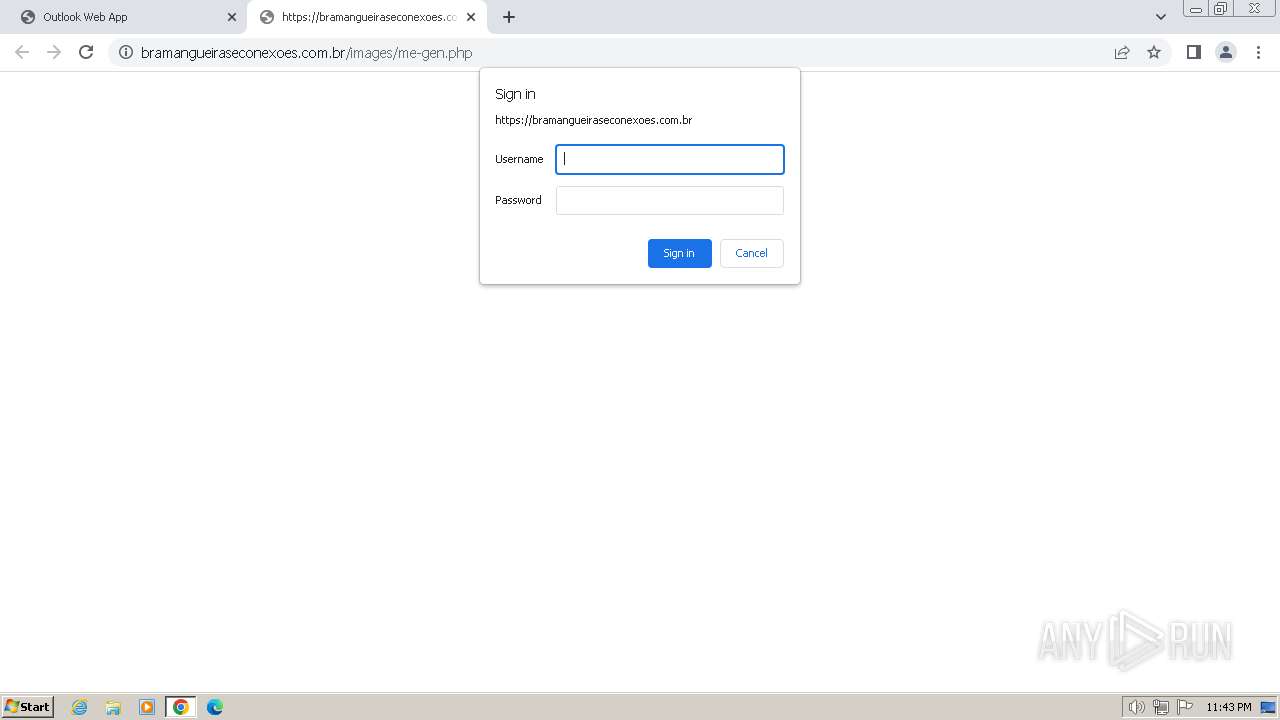This screenshot has width=1280, height=720.
Task: Select Chrome in the taskbar
Action: tap(181, 707)
